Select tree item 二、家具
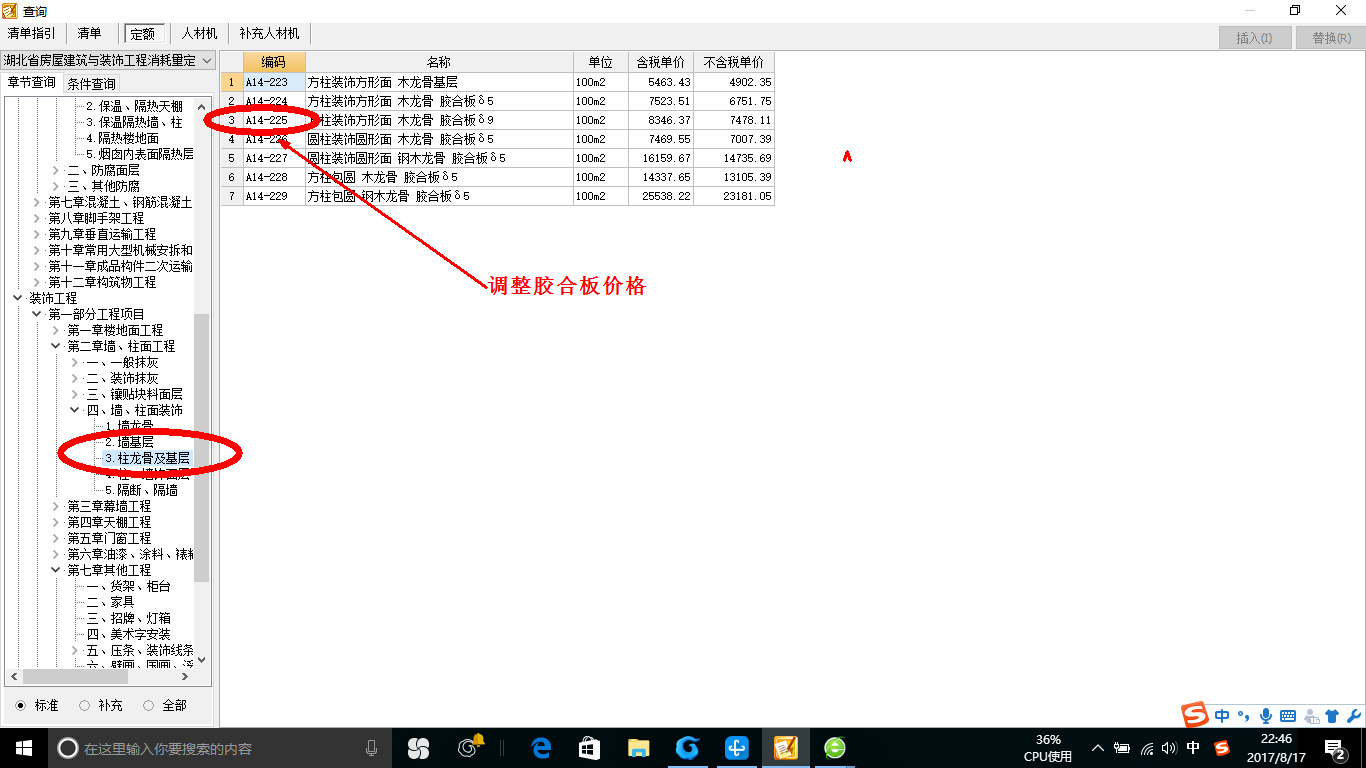This screenshot has height=768, width=1366. pyautogui.click(x=110, y=602)
